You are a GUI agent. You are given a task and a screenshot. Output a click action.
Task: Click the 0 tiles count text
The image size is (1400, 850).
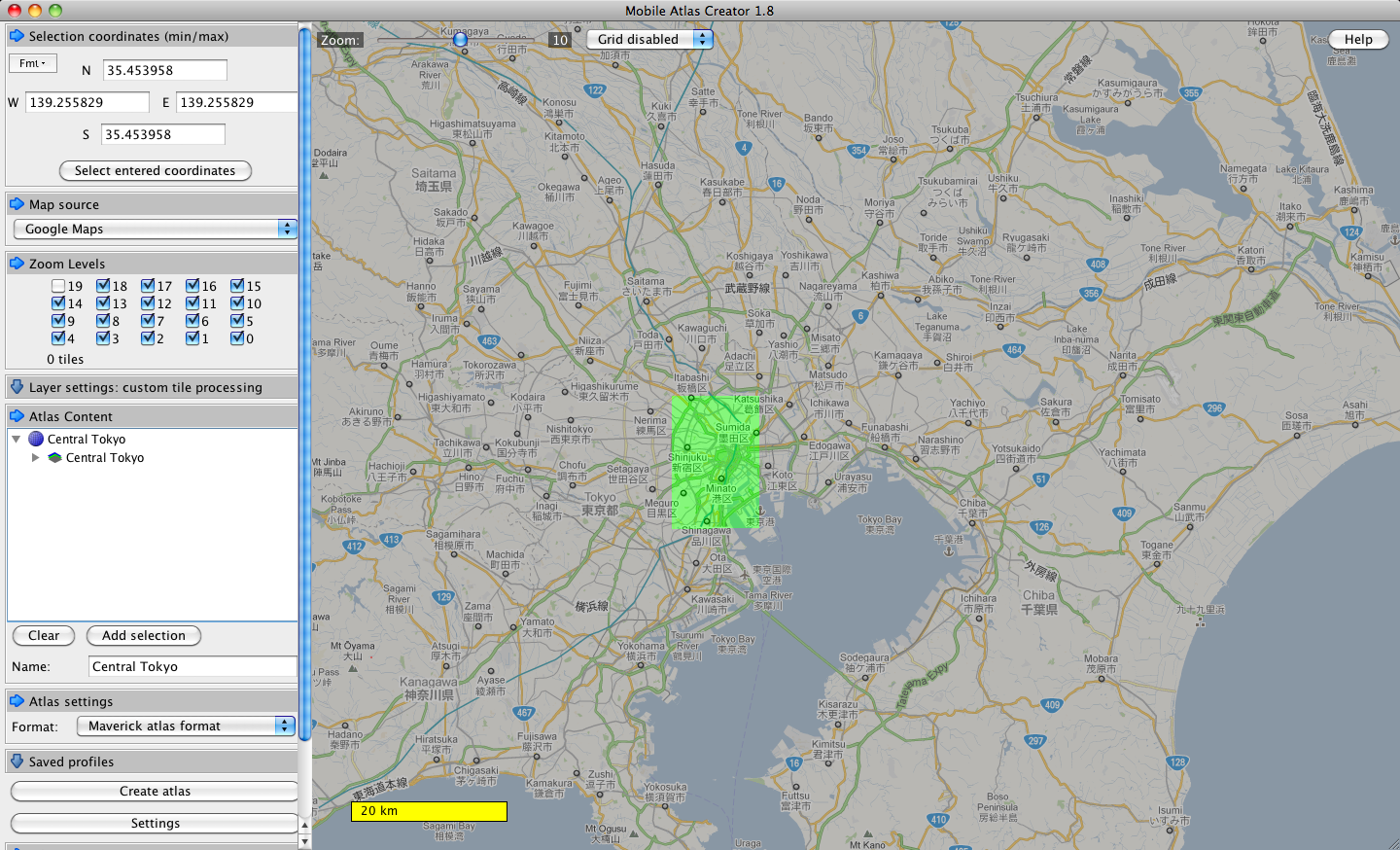point(65,359)
